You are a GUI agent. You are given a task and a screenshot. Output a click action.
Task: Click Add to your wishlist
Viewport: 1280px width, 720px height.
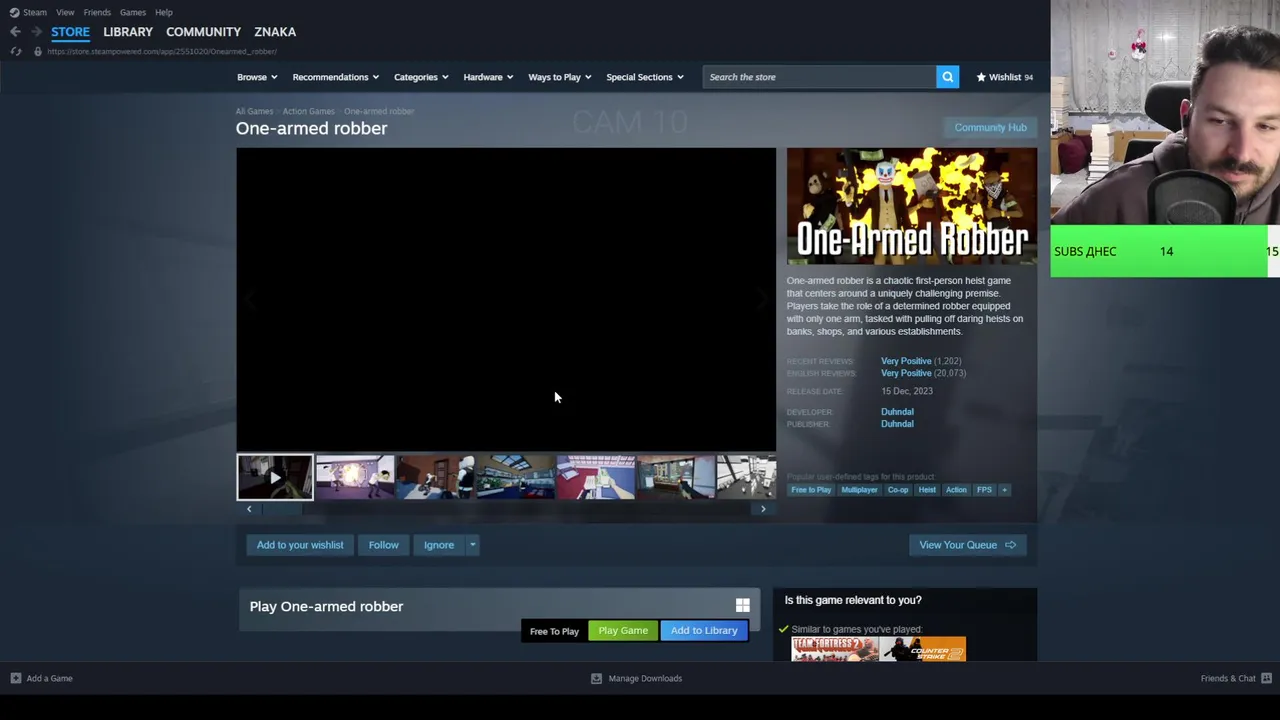(x=300, y=545)
